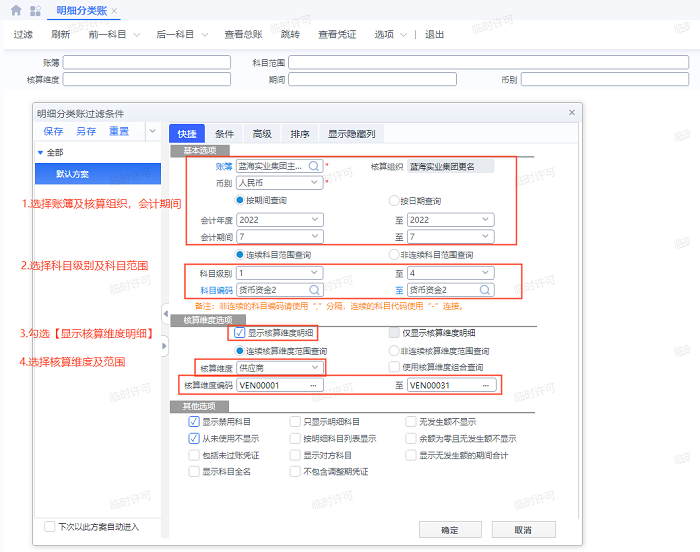700x552 pixels.
Task: Open the 核算维度 供应商 dropdown
Action: [313, 369]
